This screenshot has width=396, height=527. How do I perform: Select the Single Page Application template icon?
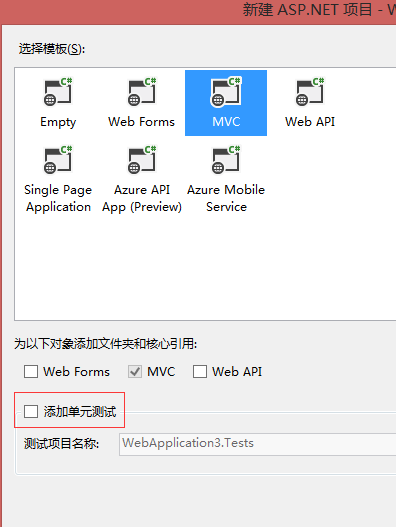[x=58, y=160]
